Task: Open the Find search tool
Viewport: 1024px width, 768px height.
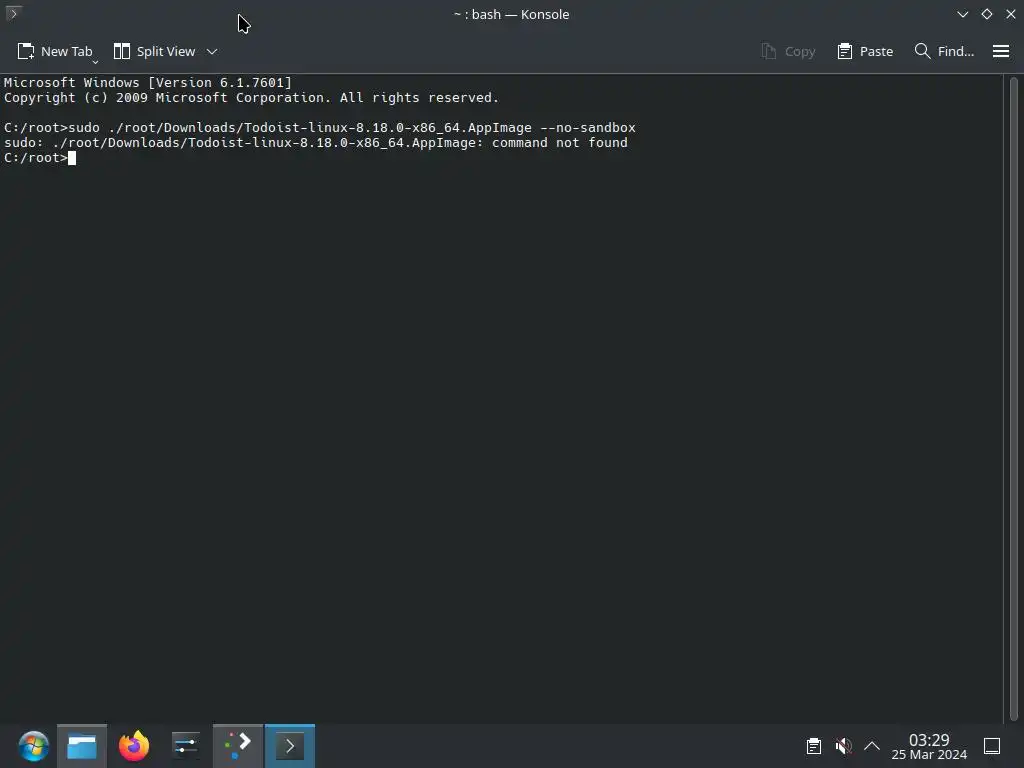Action: tap(944, 52)
